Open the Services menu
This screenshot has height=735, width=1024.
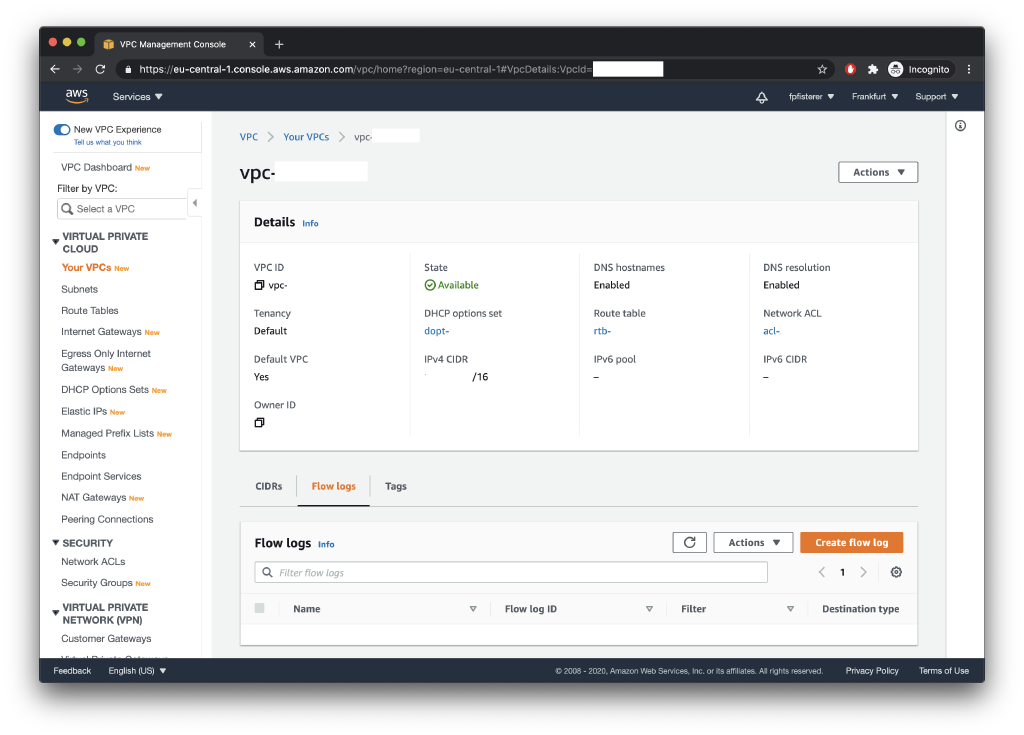coord(136,96)
